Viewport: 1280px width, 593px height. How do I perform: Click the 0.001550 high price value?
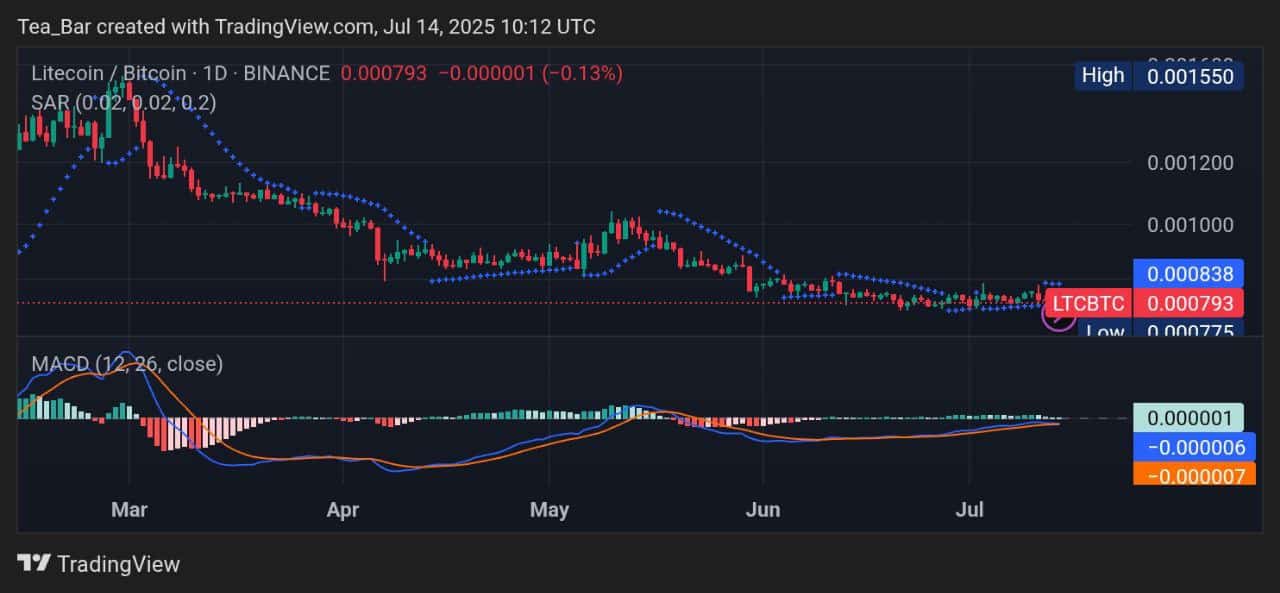tap(1189, 75)
